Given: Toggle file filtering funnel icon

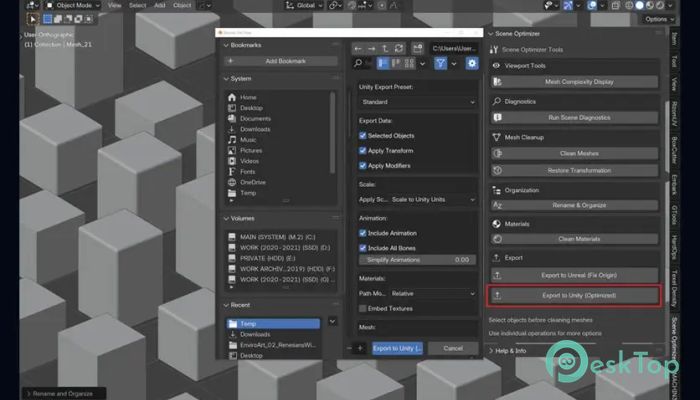Looking at the screenshot, I should 441,63.
